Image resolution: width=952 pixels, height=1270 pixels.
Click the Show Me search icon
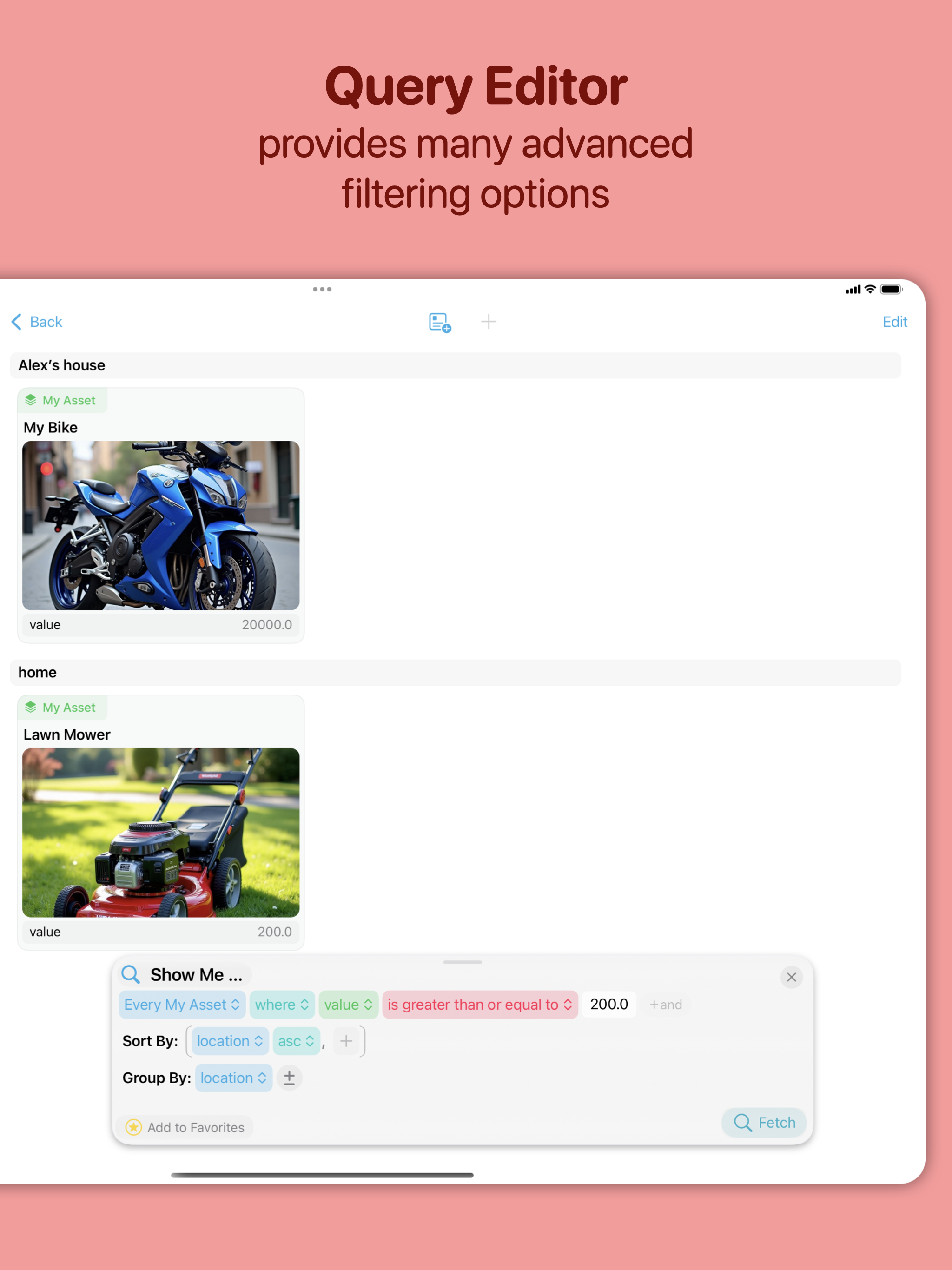131,974
